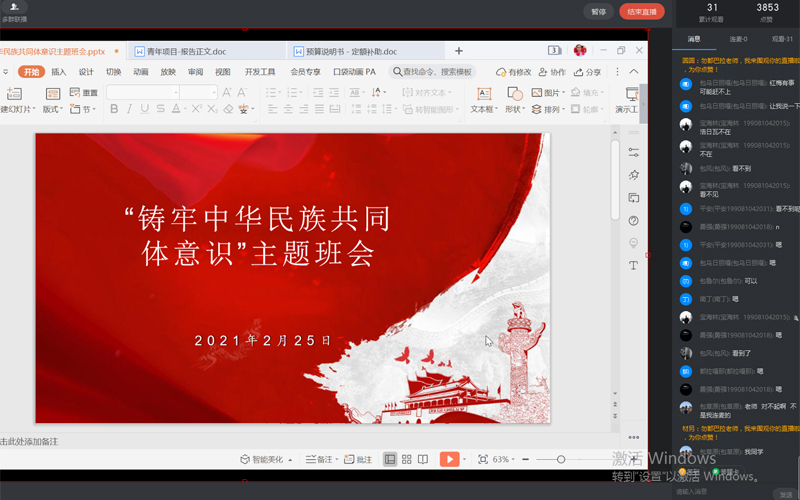Open the object properties sliders icon in side panel
Screen dimensions: 800x500
pos(634,153)
